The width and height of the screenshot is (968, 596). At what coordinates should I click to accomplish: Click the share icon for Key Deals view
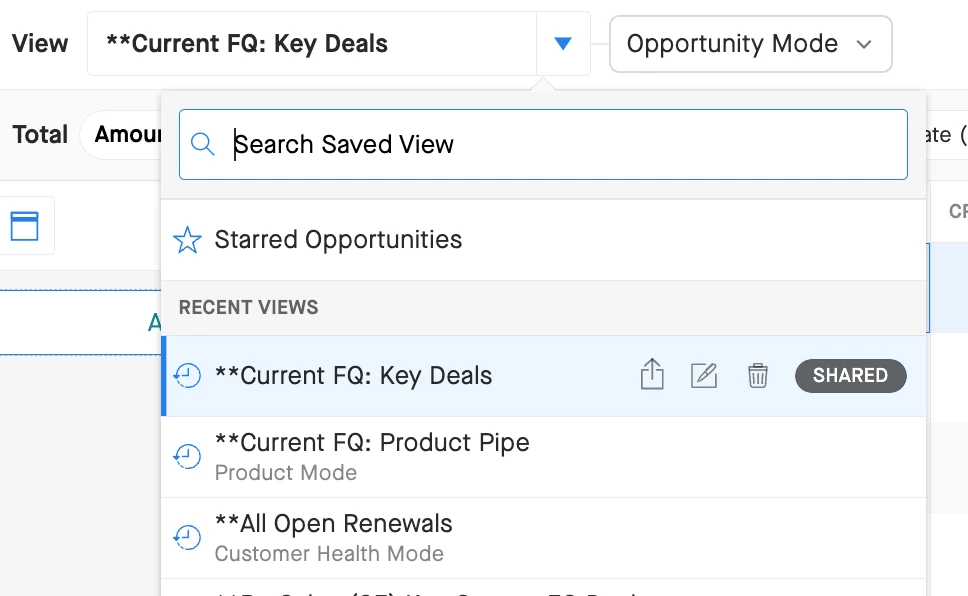coord(652,376)
